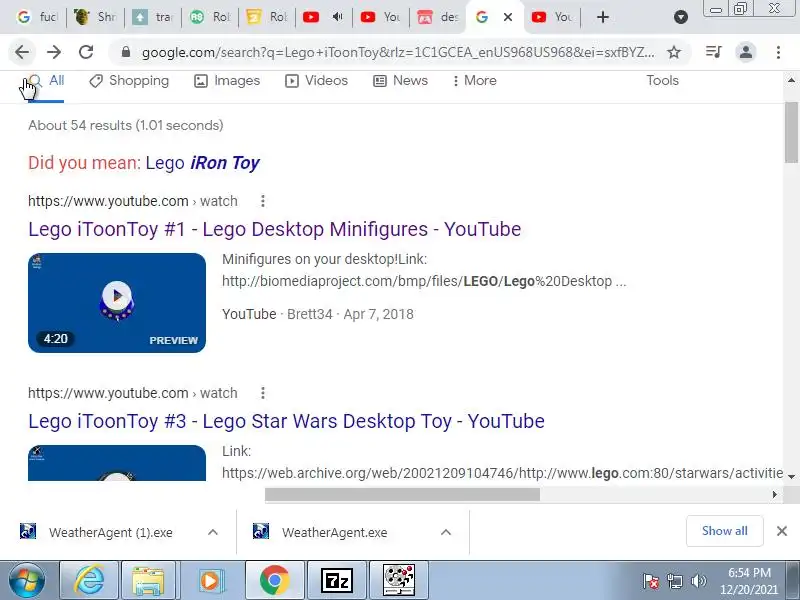The height and width of the screenshot is (600, 800).
Task: Open the media control icon in toolbar
Action: [x=713, y=52]
